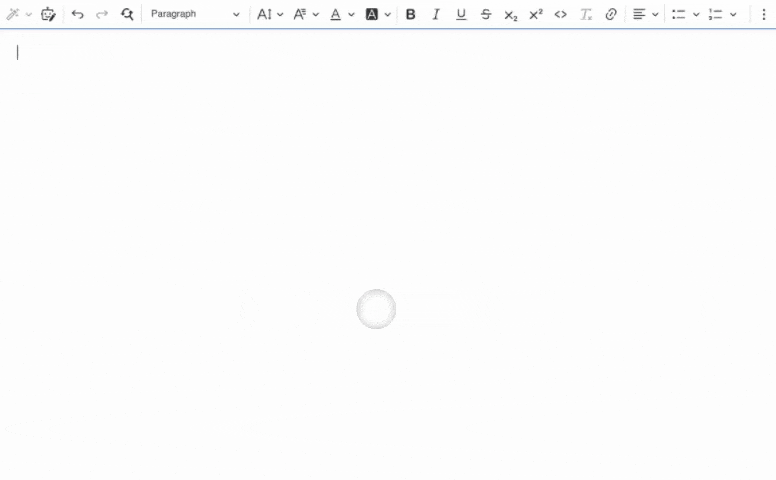Click the Undo arrow icon
The width and height of the screenshot is (776, 480).
click(77, 14)
